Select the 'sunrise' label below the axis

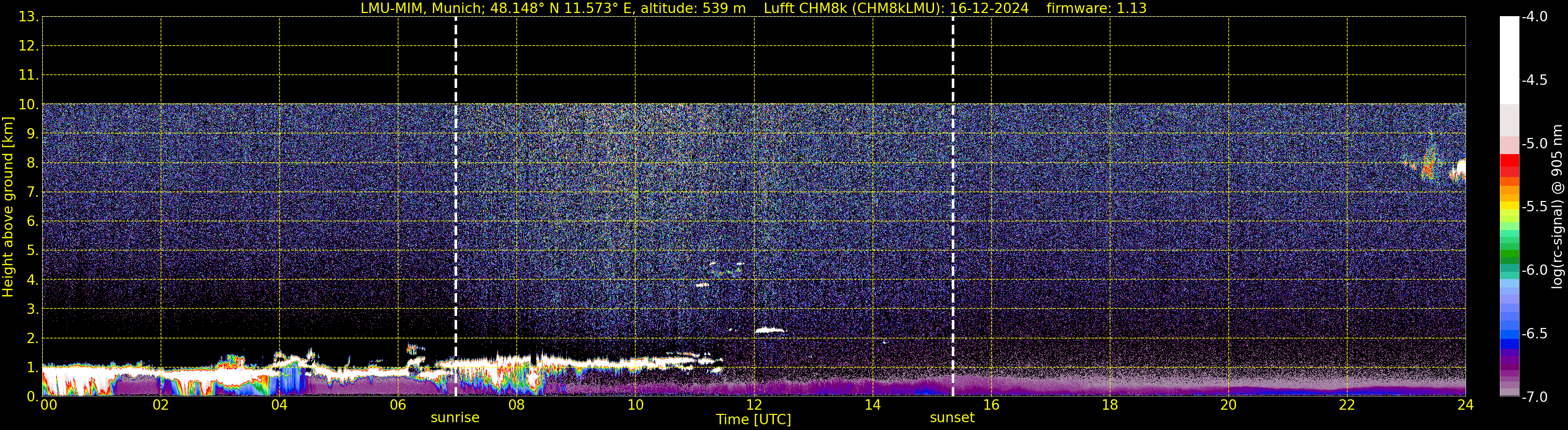click(455, 418)
